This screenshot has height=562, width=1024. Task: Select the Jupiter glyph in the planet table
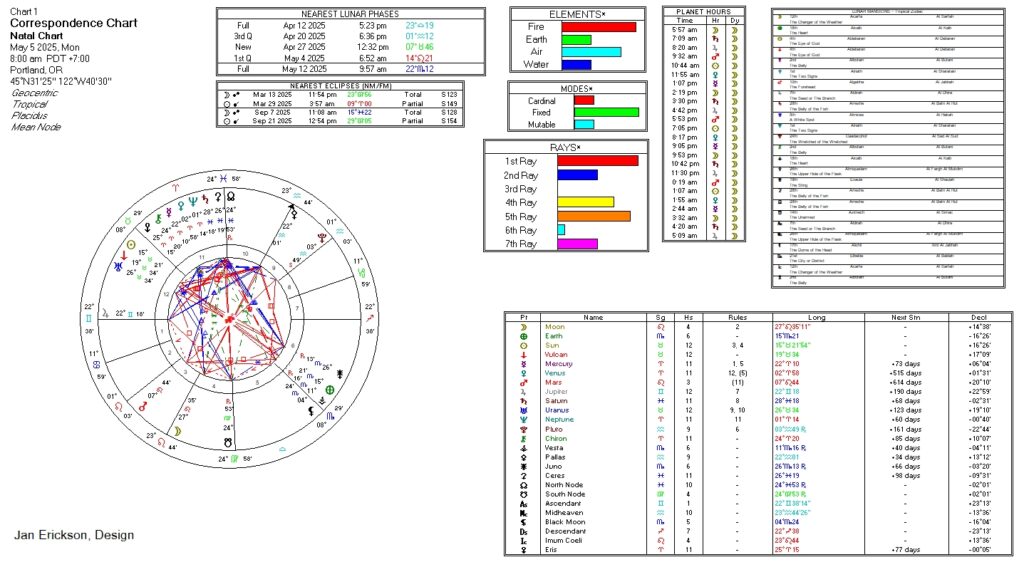coord(523,392)
